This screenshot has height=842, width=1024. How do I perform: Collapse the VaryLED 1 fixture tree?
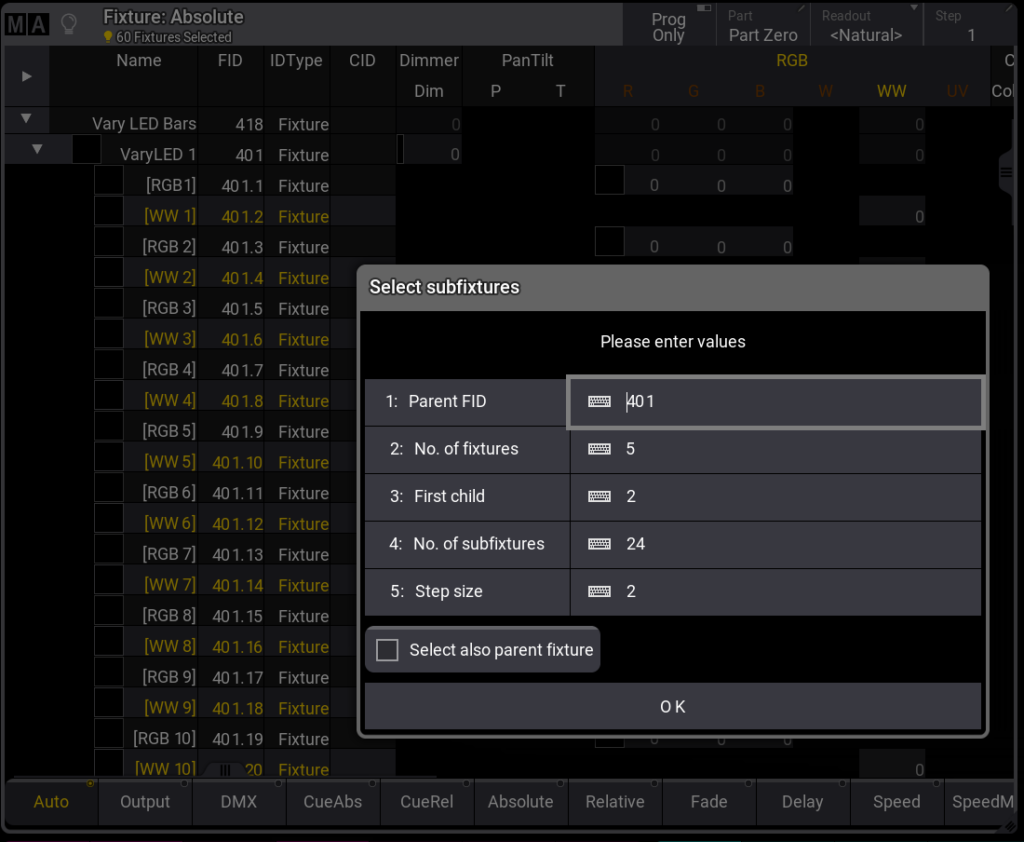pos(37,150)
